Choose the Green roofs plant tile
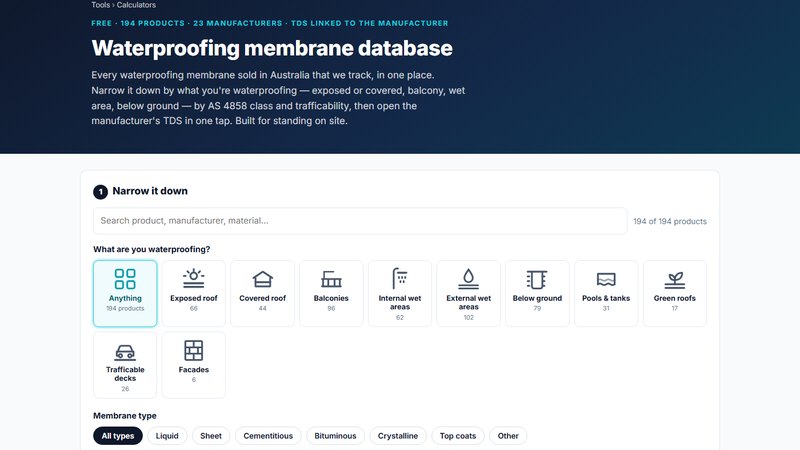This screenshot has height=450, width=800. (674, 293)
